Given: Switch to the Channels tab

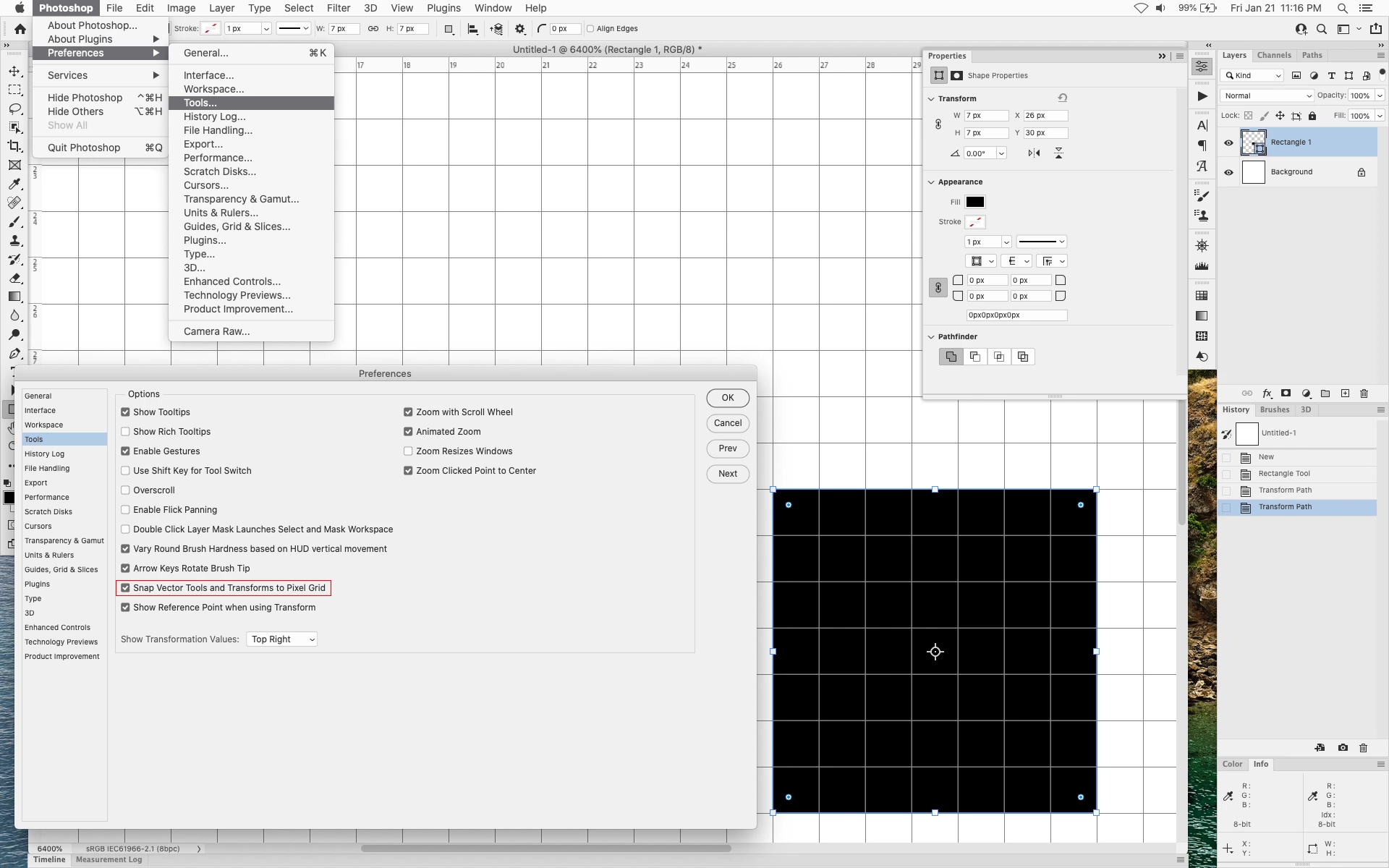Looking at the screenshot, I should pyautogui.click(x=1273, y=55).
